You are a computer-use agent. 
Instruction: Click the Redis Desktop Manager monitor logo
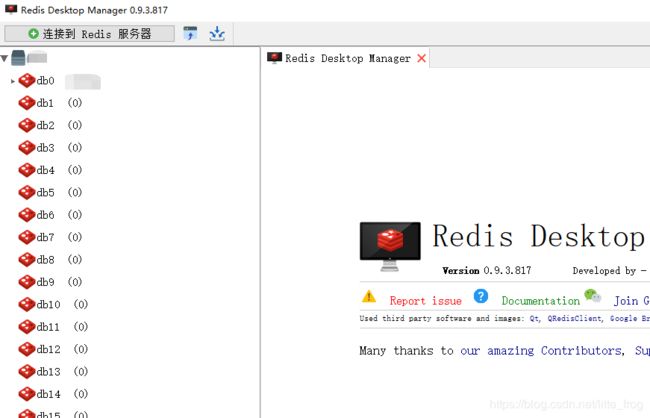pyautogui.click(x=390, y=246)
